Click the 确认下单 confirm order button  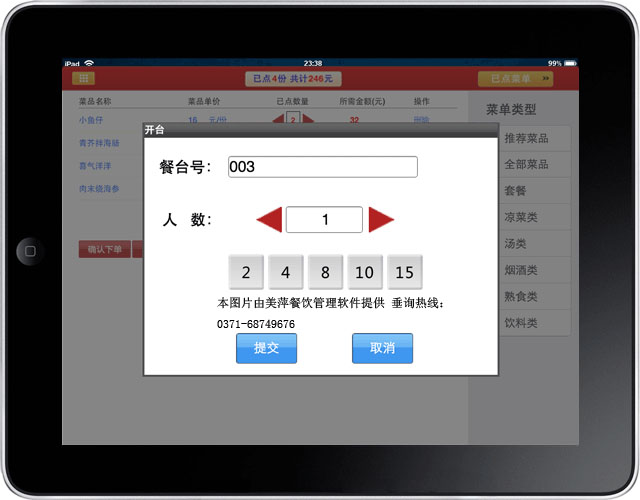[x=104, y=249]
